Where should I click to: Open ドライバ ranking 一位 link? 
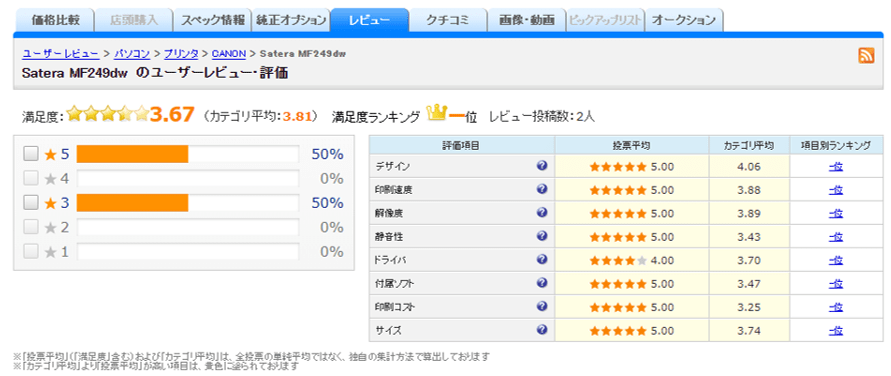(836, 261)
